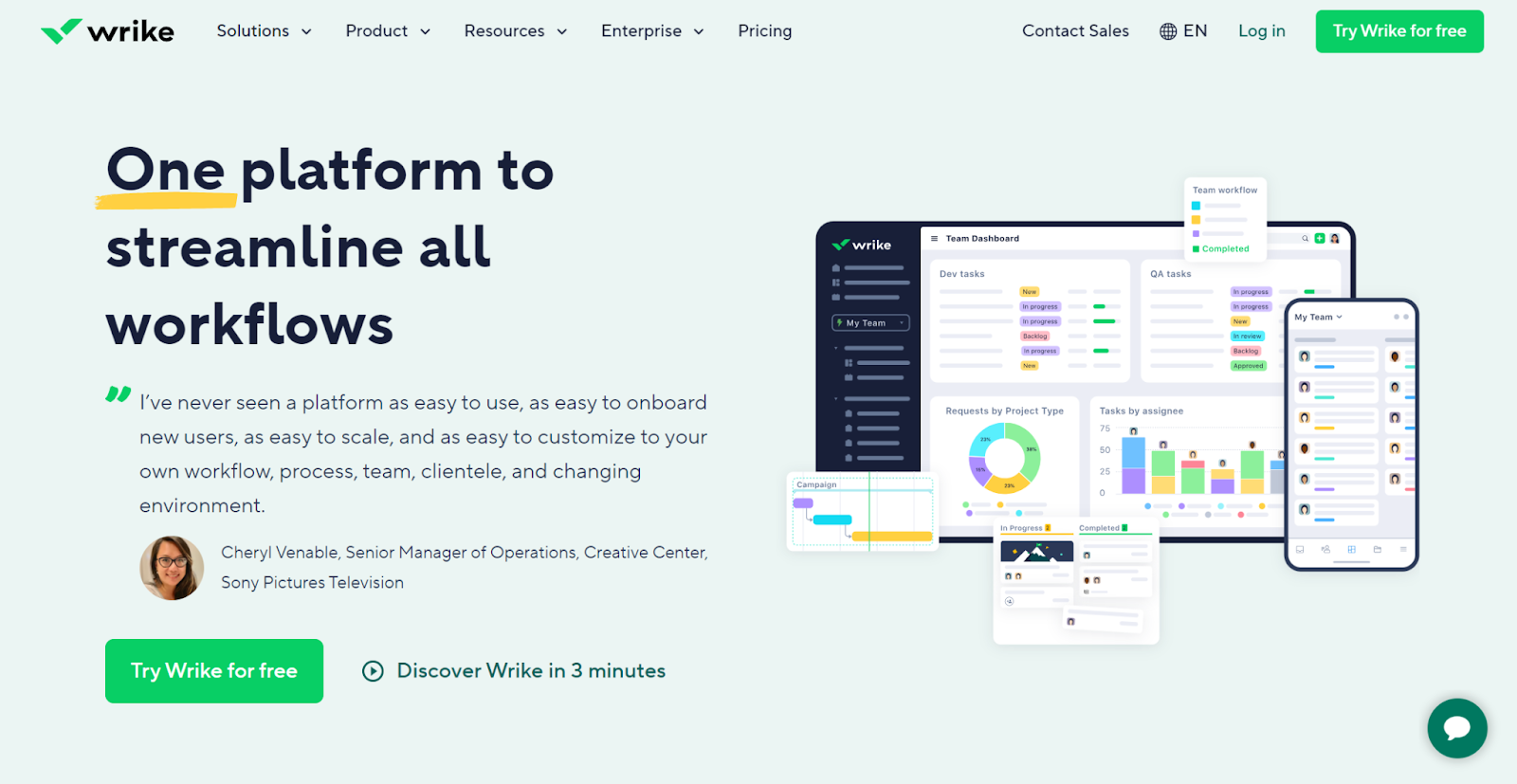Click the 15% purple segment of the donut chart
Viewport: 1517px width, 784px height.
(980, 470)
